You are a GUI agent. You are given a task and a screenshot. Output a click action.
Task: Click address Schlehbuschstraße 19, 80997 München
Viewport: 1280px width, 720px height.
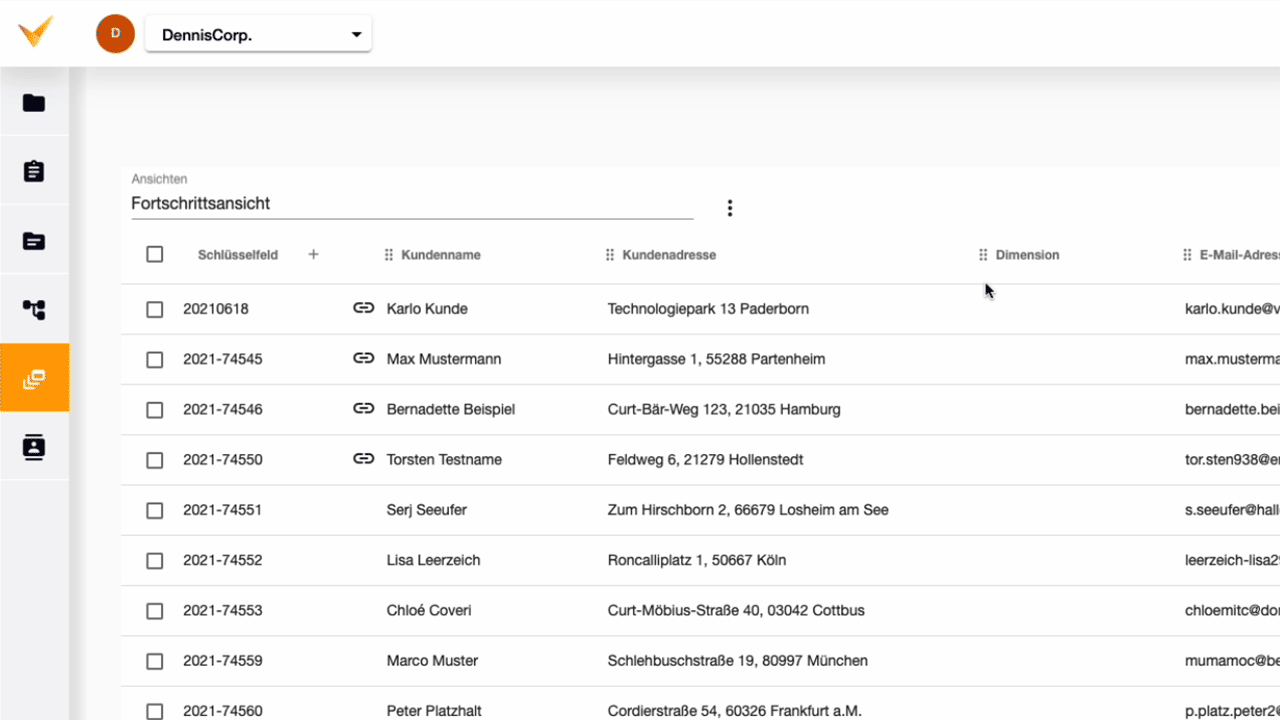(738, 661)
